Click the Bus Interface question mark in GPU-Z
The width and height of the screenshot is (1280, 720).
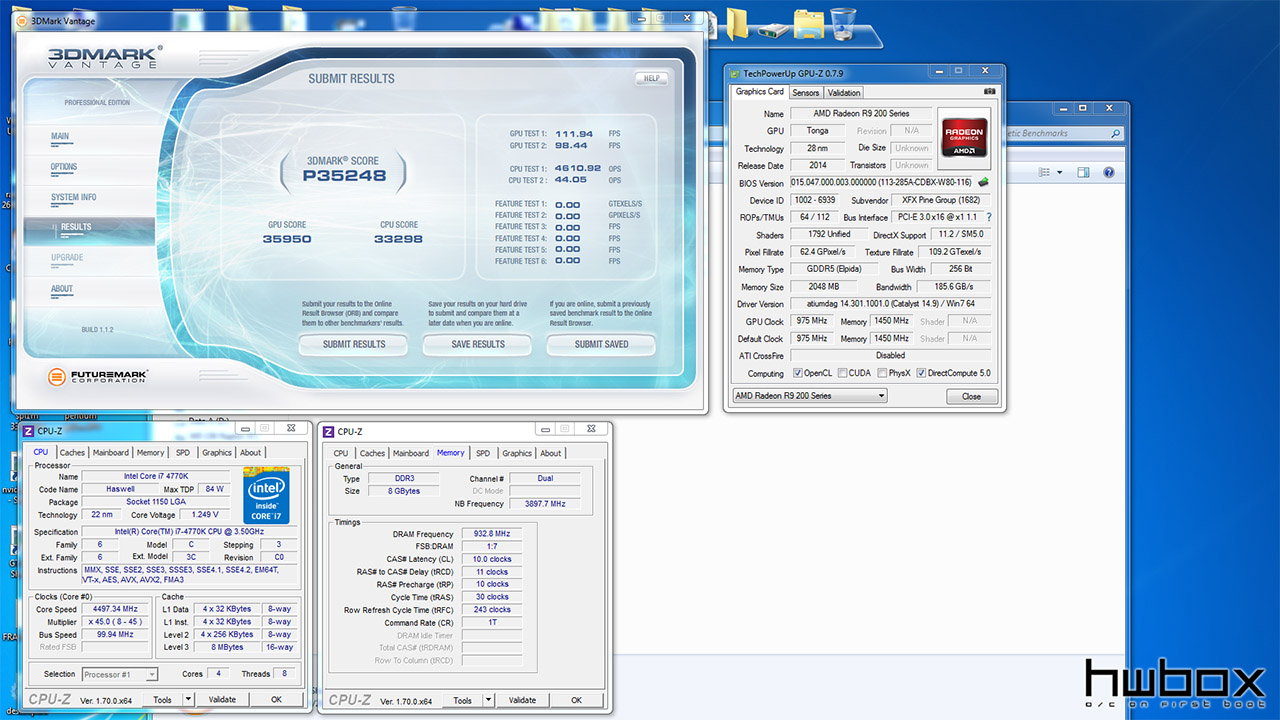(989, 217)
